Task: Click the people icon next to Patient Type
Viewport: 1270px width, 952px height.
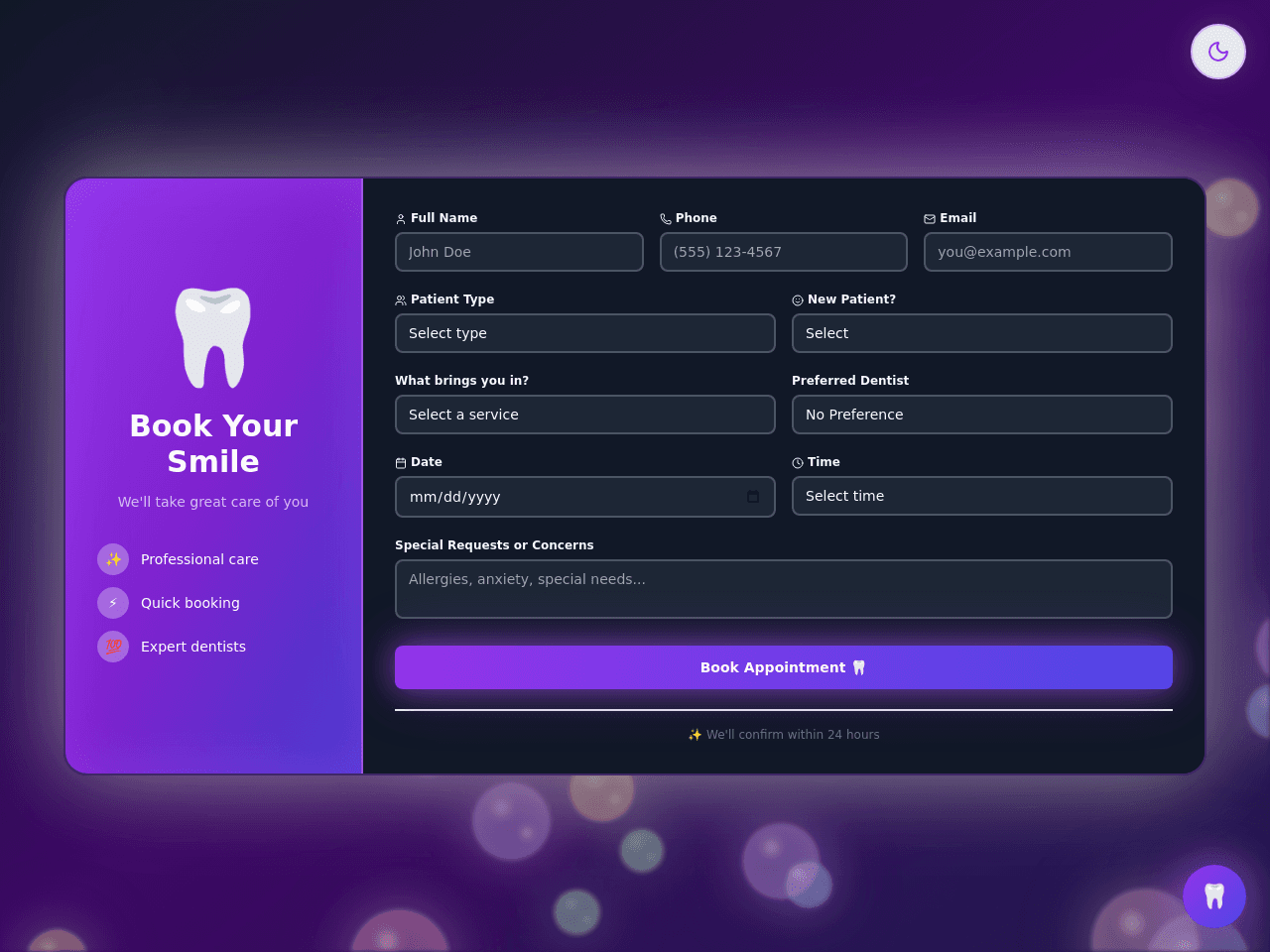Action: click(x=401, y=300)
